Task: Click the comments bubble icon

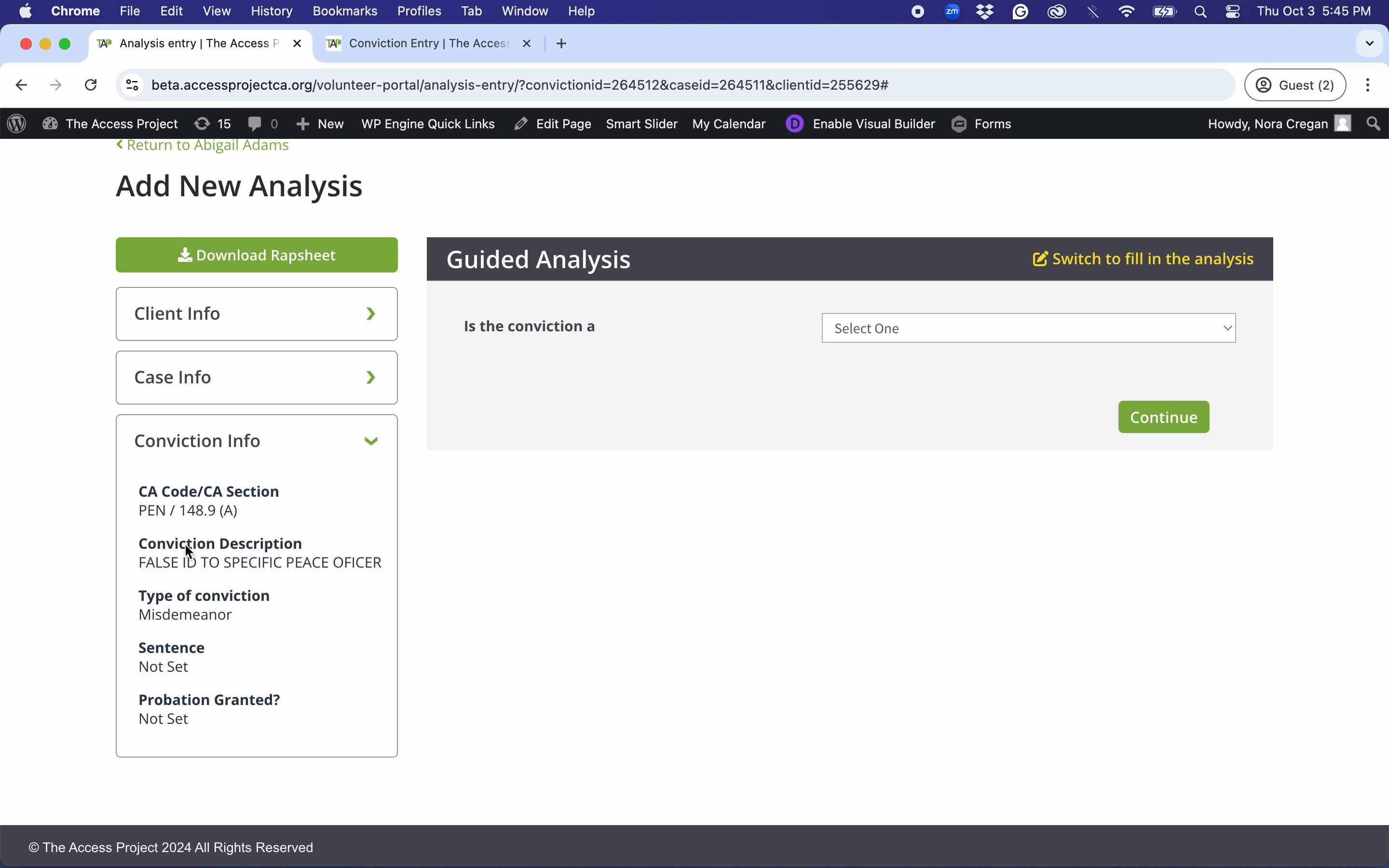Action: pos(256,123)
